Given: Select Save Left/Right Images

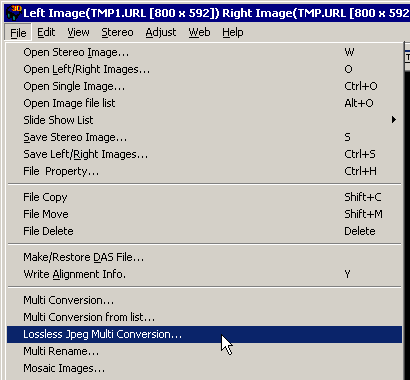Looking at the screenshot, I should [x=204, y=154].
